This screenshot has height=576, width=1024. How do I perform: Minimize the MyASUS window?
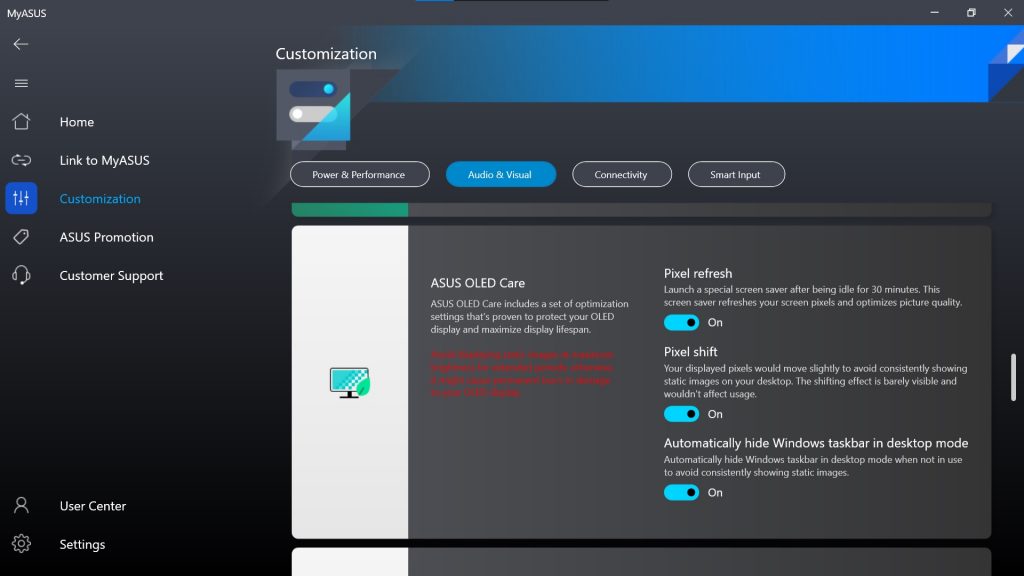(x=935, y=12)
